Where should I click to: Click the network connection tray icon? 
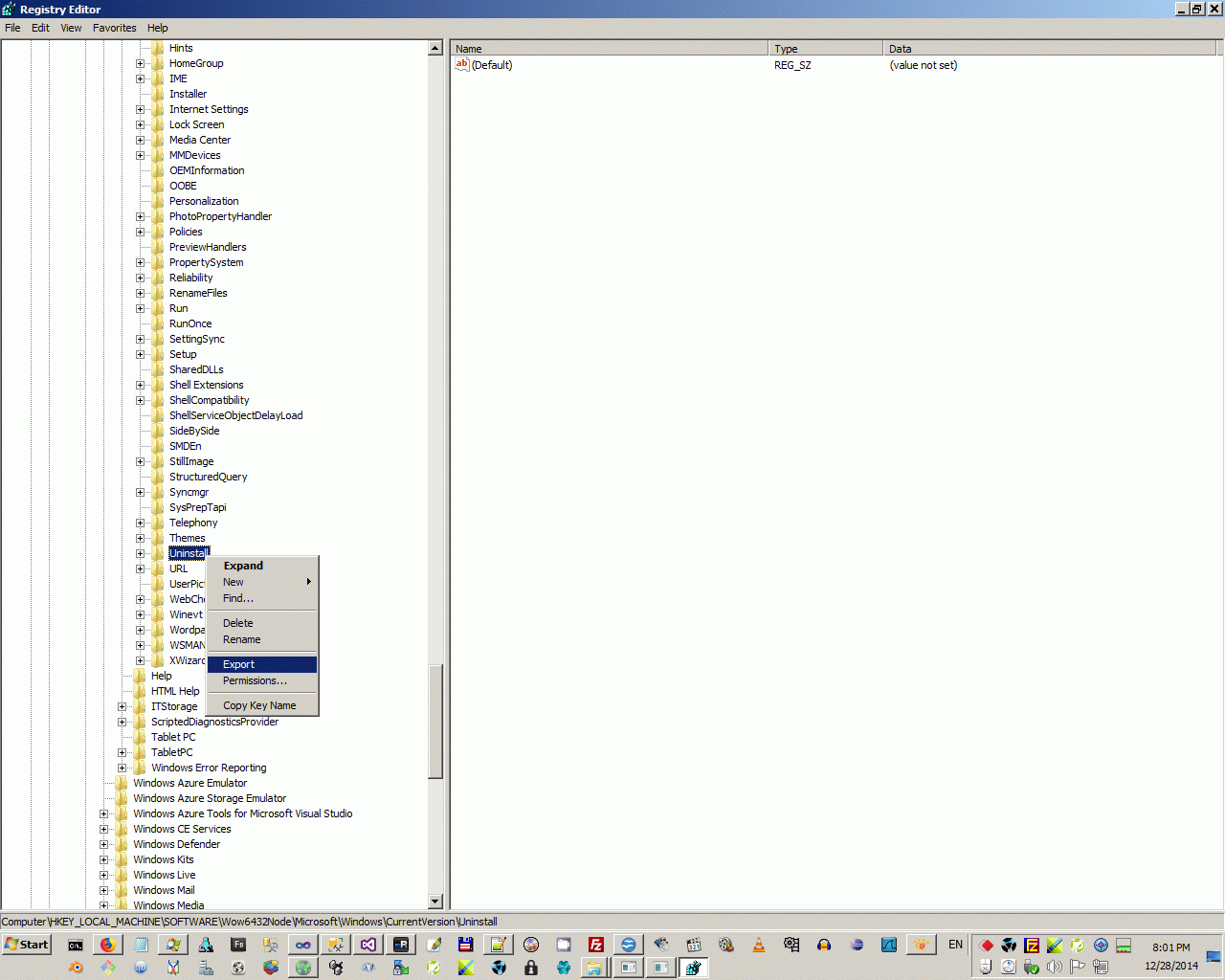(x=1101, y=967)
